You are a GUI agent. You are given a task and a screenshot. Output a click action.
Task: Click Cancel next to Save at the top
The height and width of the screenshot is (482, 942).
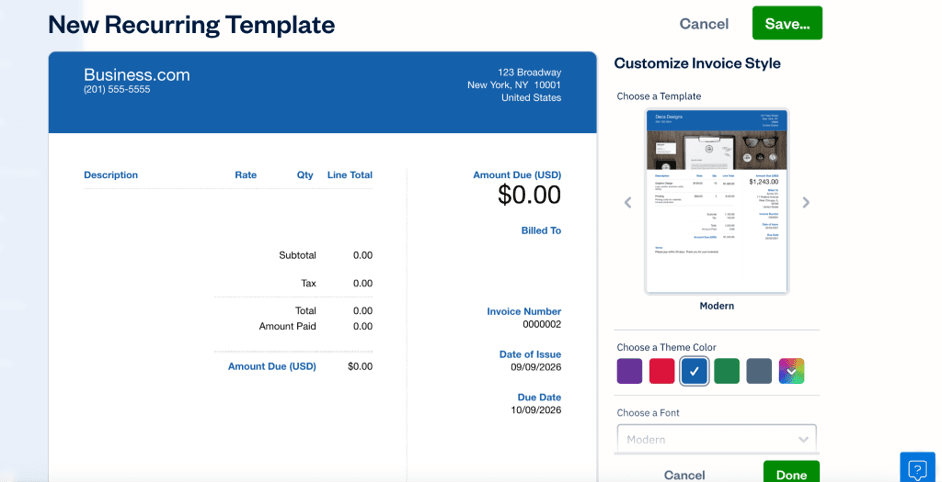point(704,24)
